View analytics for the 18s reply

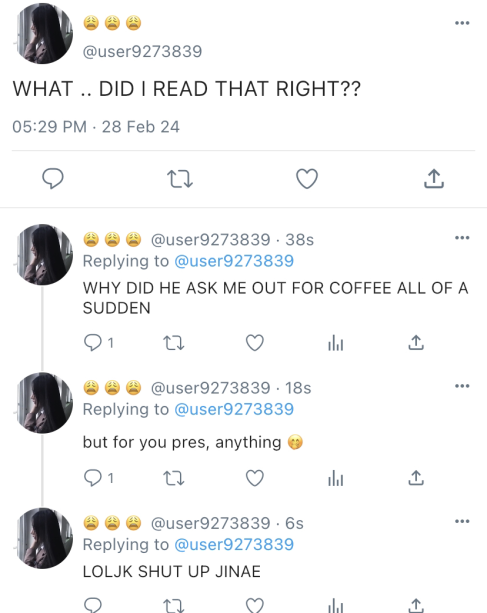click(336, 478)
